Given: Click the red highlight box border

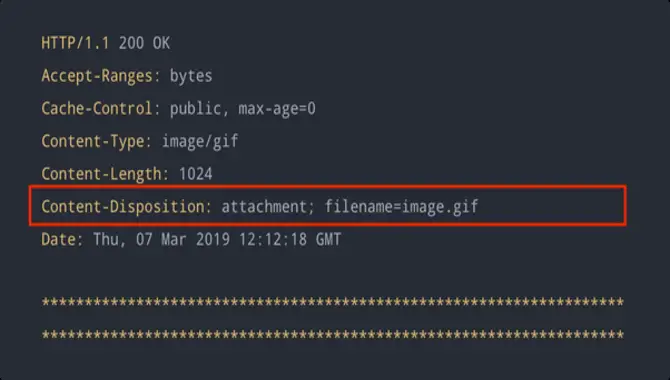Looking at the screenshot, I should coord(327,187).
